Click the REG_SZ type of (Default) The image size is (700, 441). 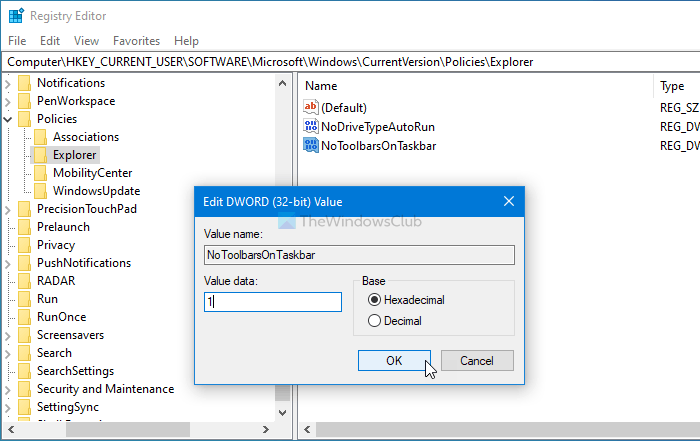pos(679,108)
